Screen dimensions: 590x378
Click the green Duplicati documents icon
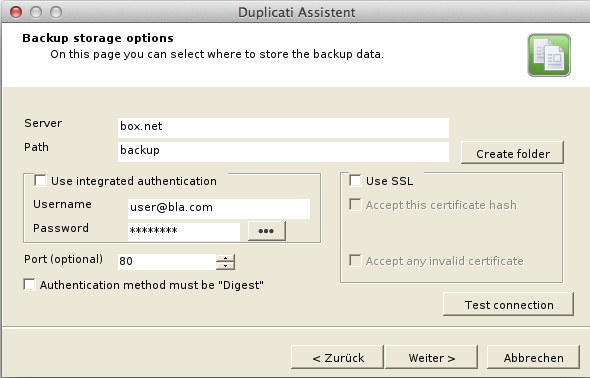click(549, 55)
